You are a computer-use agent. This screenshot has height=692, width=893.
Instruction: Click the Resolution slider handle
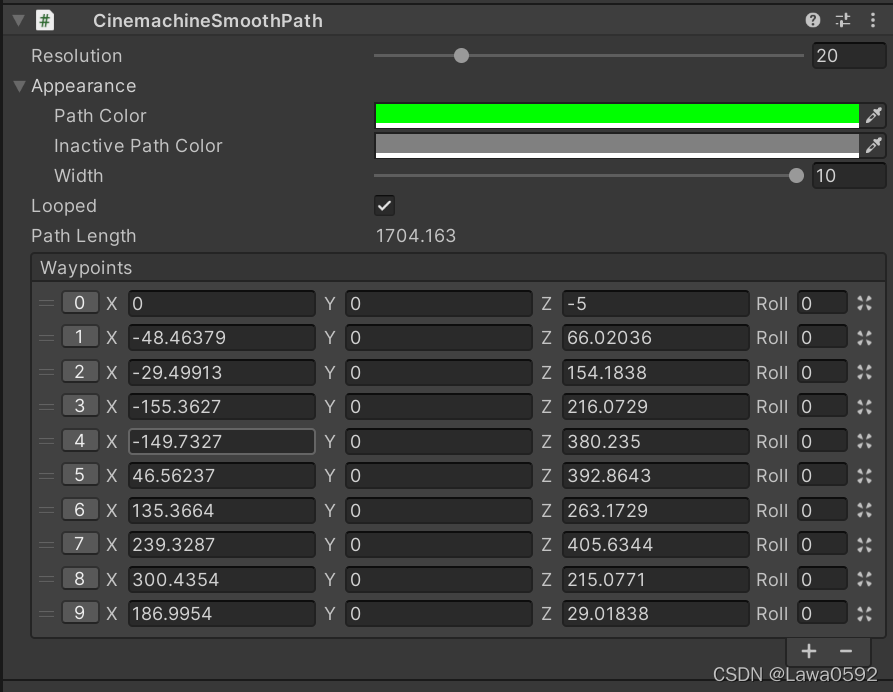tap(461, 56)
